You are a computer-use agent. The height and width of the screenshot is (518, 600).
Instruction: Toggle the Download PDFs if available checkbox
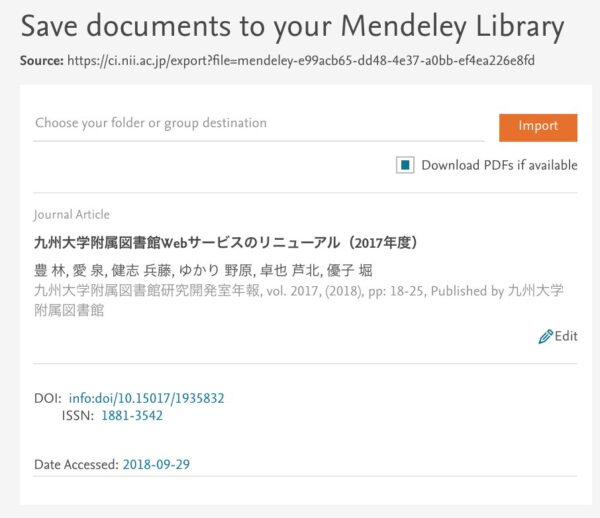405,165
